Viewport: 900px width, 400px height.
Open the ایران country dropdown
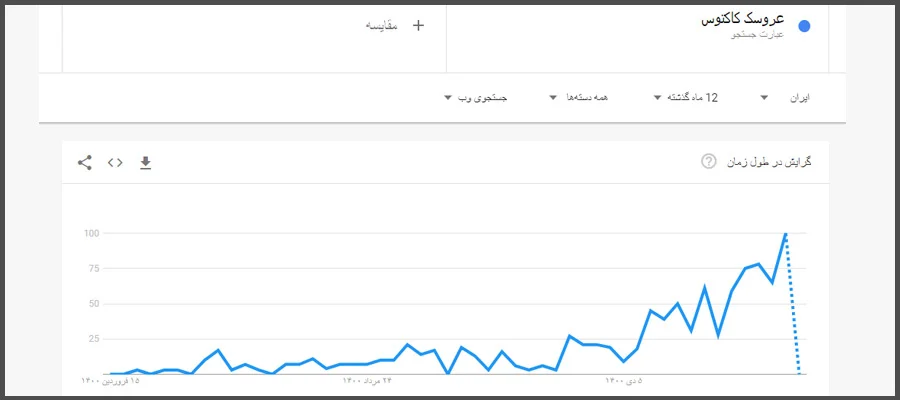tap(785, 98)
